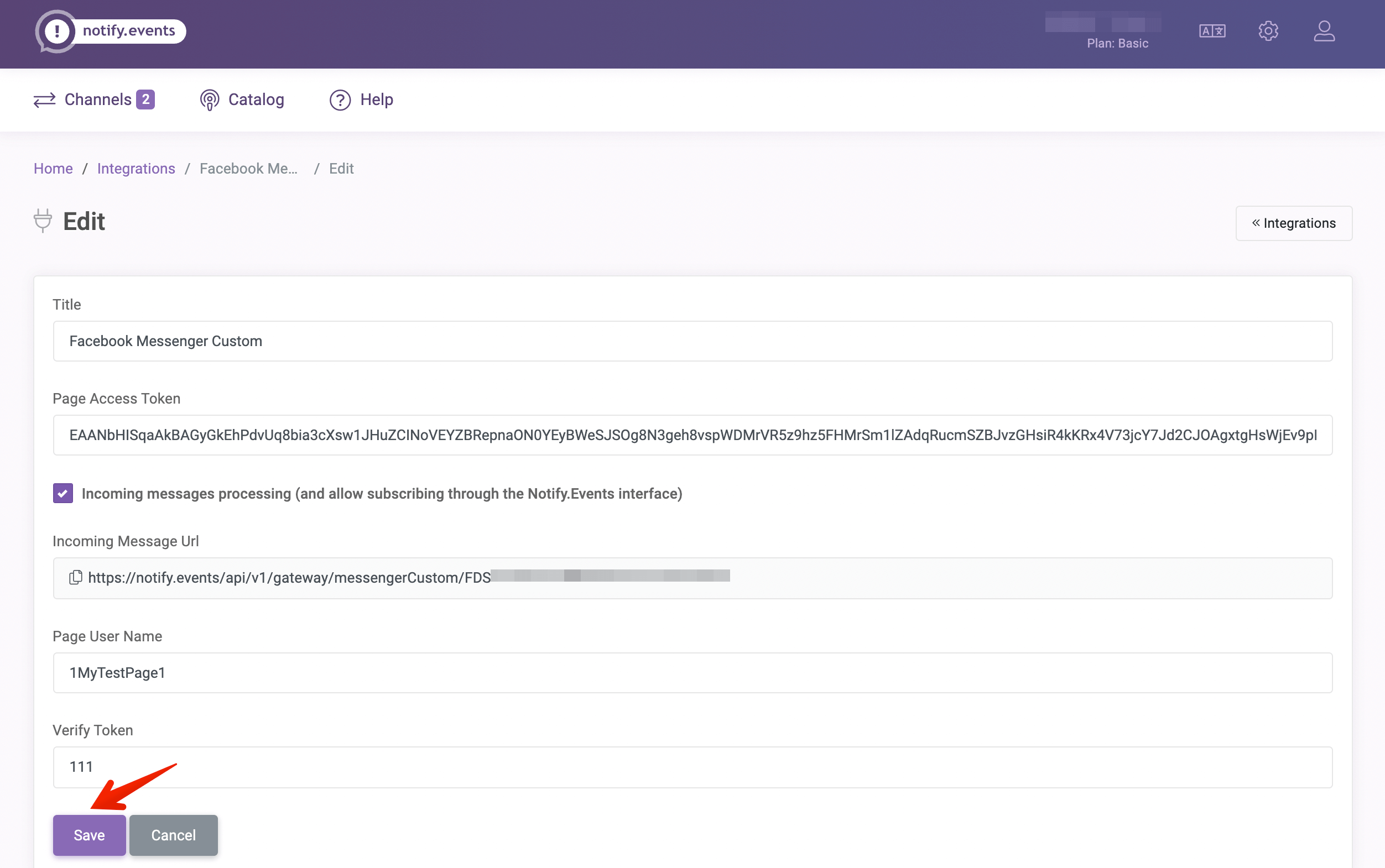Click the back to Integrations button
Viewport: 1385px width, 868px height.
1294,223
